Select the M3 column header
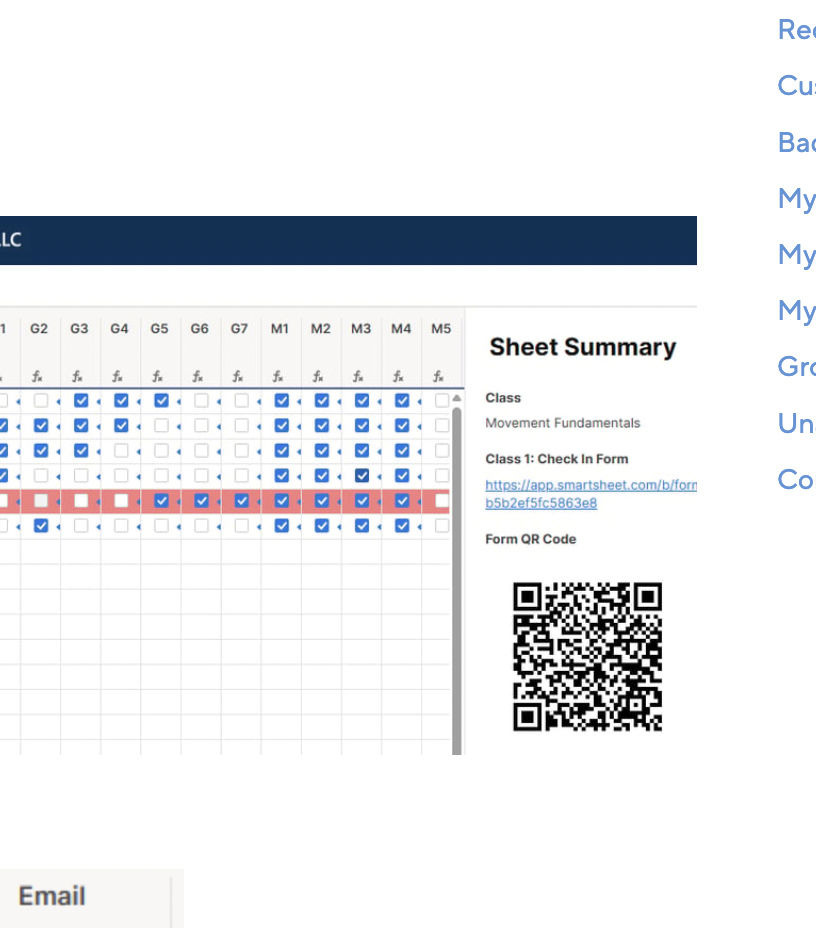 click(x=361, y=328)
